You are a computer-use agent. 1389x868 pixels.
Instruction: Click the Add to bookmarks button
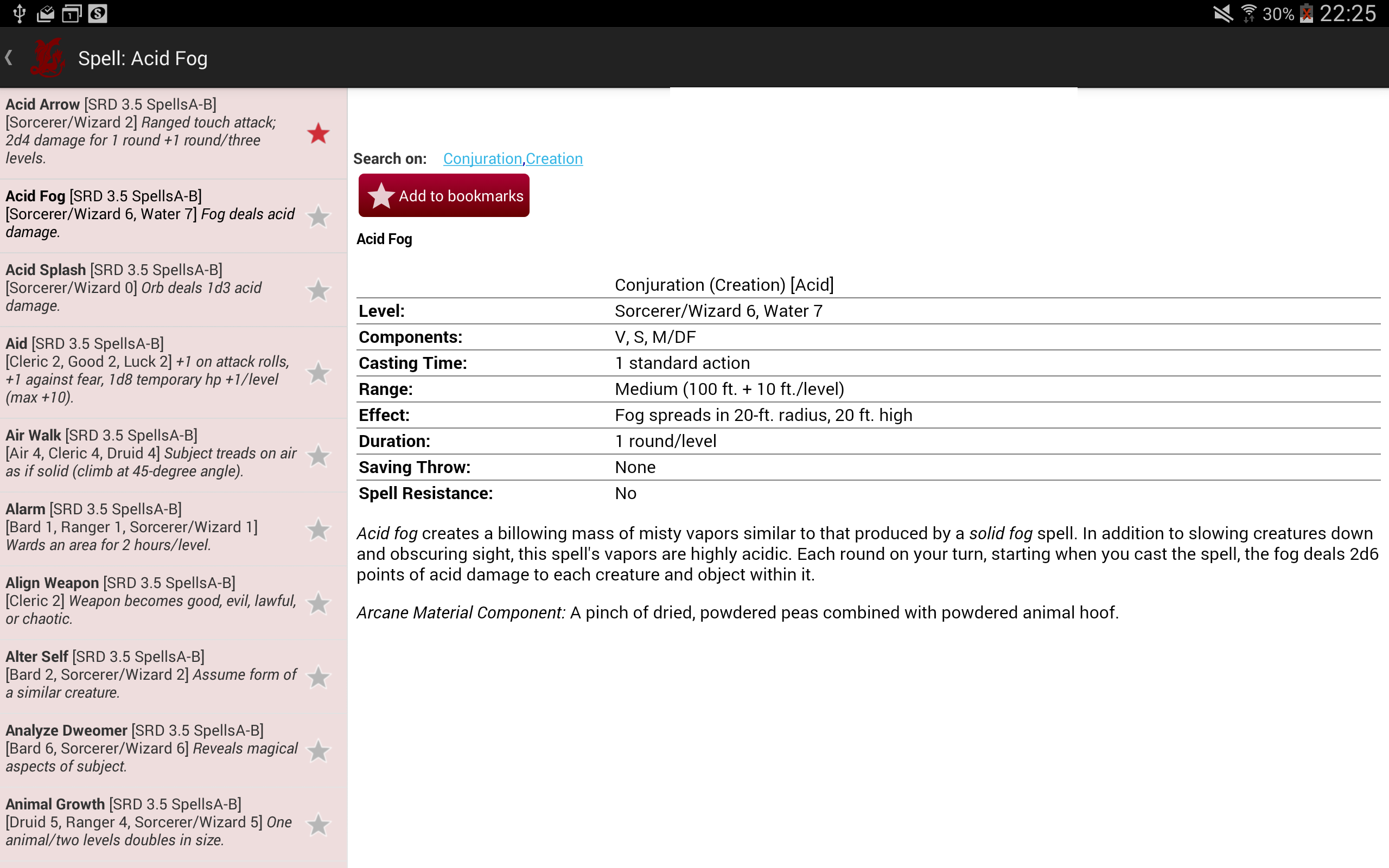[444, 195]
